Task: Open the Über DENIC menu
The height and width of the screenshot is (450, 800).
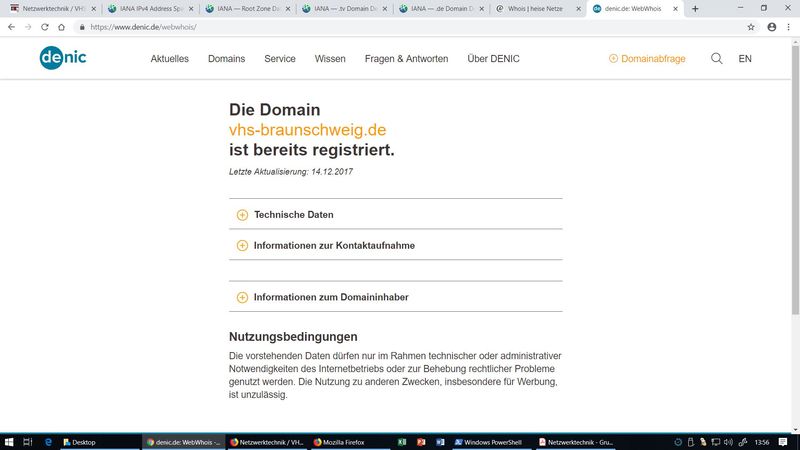Action: tap(493, 59)
